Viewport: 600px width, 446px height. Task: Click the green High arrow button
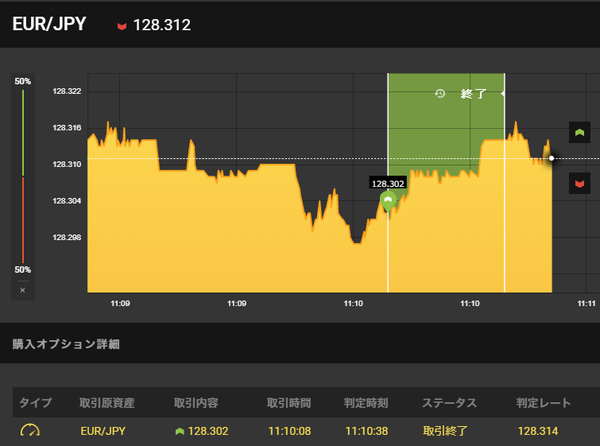[x=578, y=132]
